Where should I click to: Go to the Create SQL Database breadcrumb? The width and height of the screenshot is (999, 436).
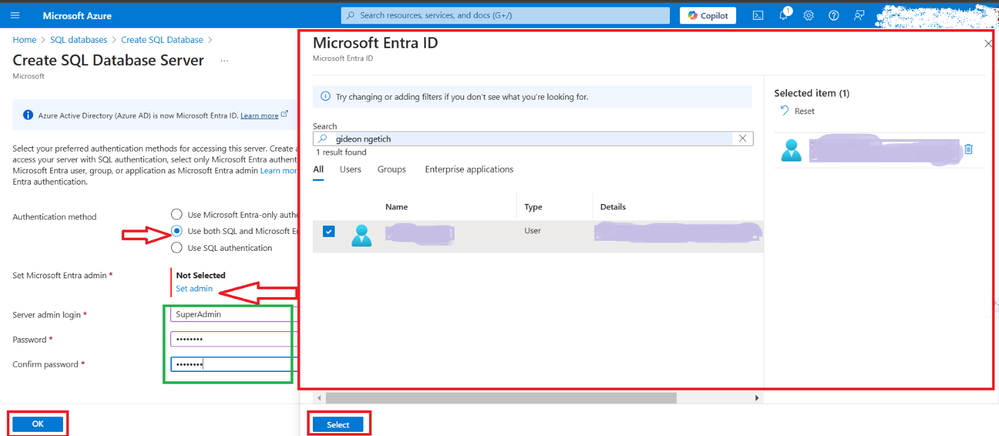point(162,40)
